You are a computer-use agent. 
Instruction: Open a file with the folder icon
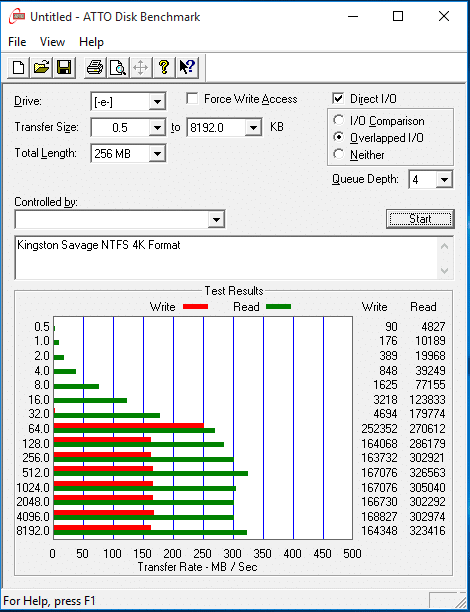pyautogui.click(x=41, y=68)
